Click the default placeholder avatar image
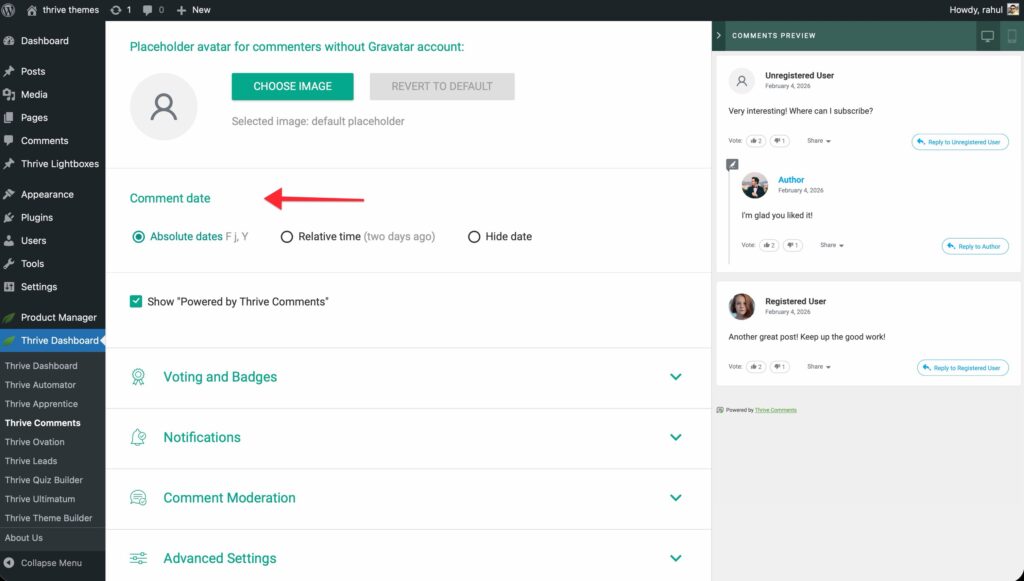 164,106
